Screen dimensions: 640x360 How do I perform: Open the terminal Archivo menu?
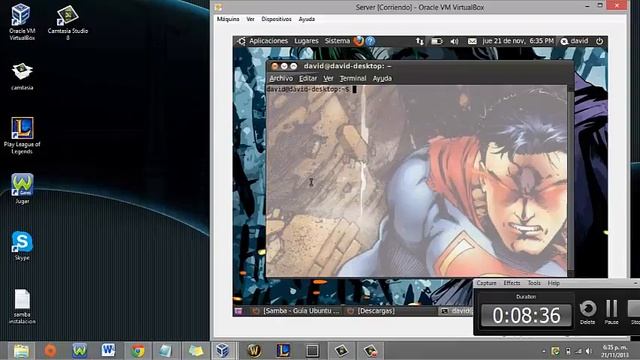[281, 78]
